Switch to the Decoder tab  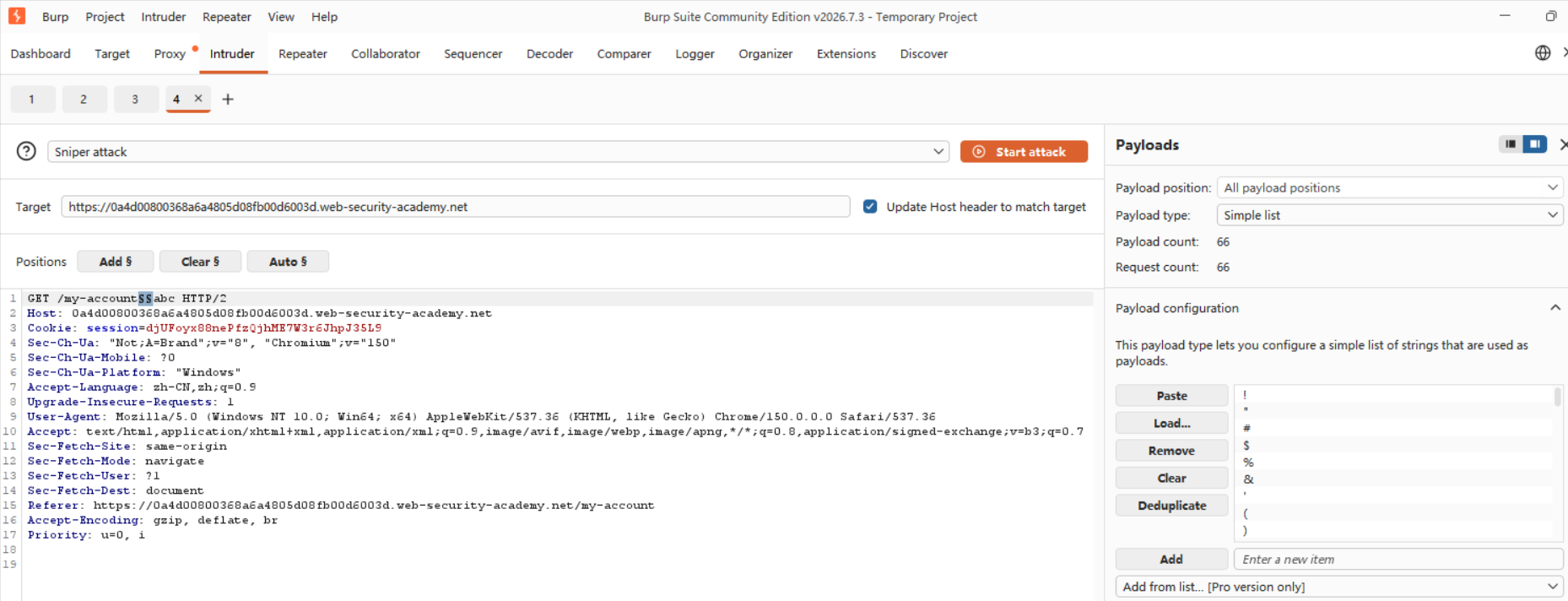[x=550, y=53]
